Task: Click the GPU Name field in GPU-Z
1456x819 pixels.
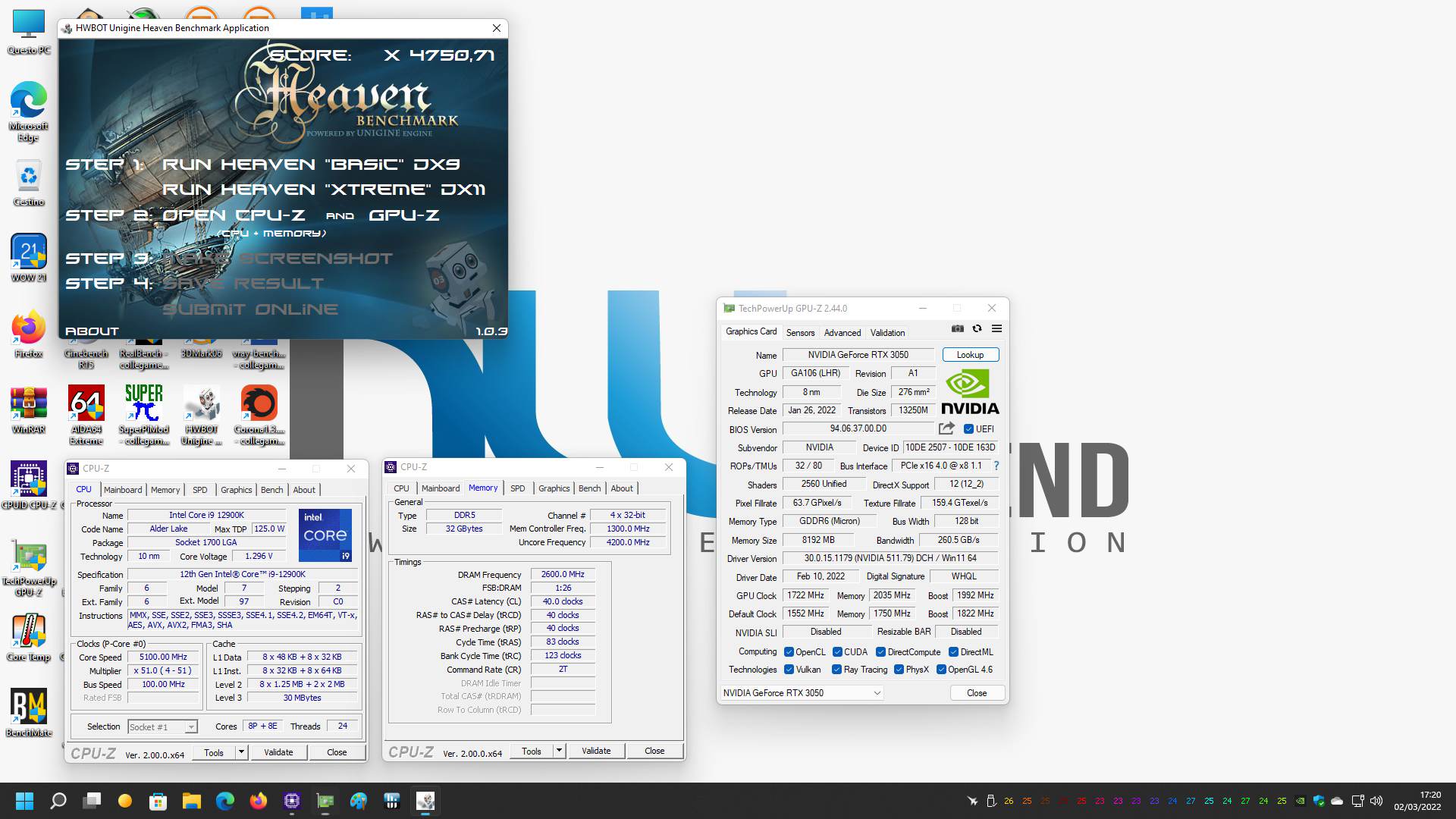Action: click(858, 355)
